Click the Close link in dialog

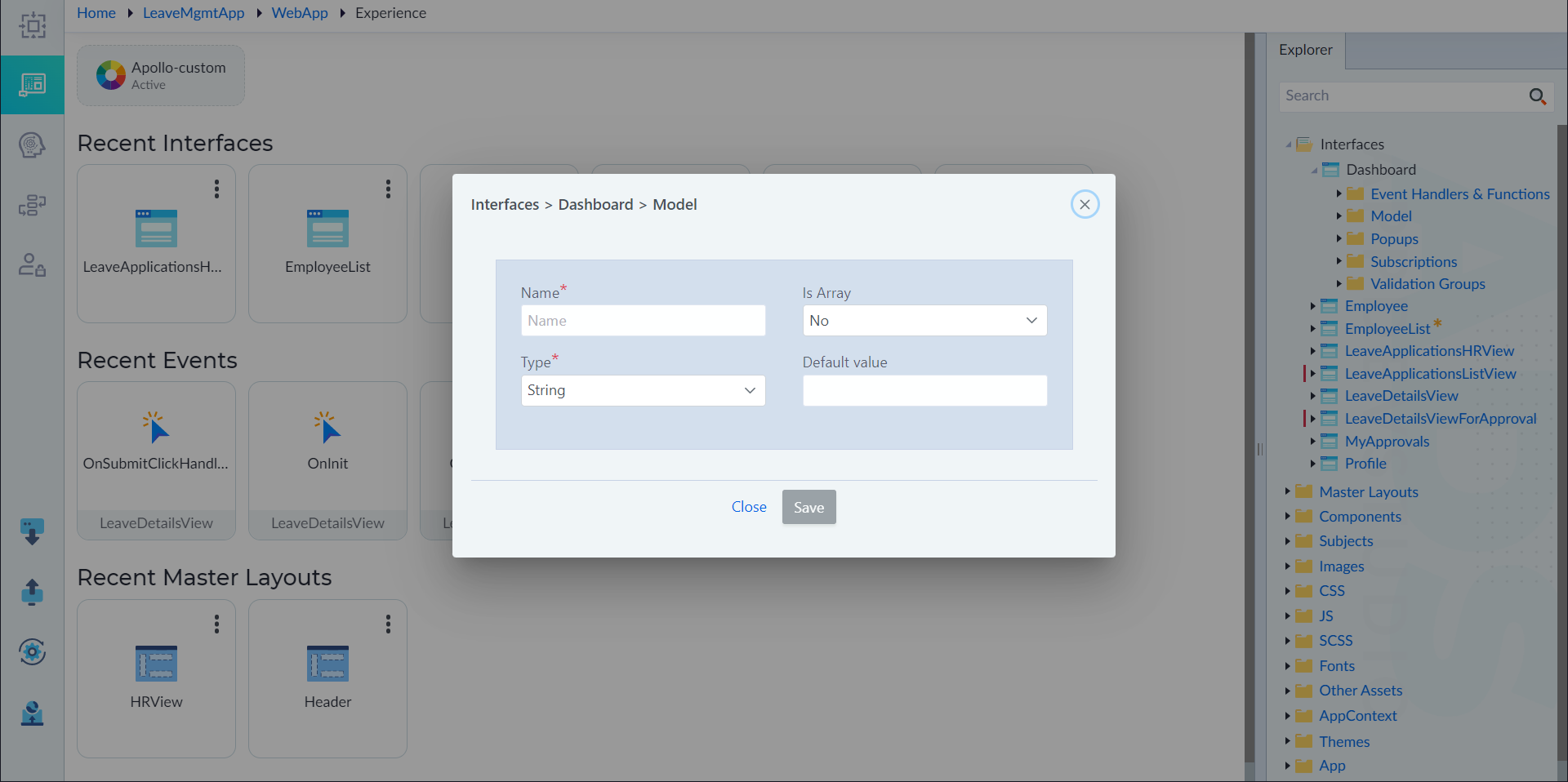(749, 507)
